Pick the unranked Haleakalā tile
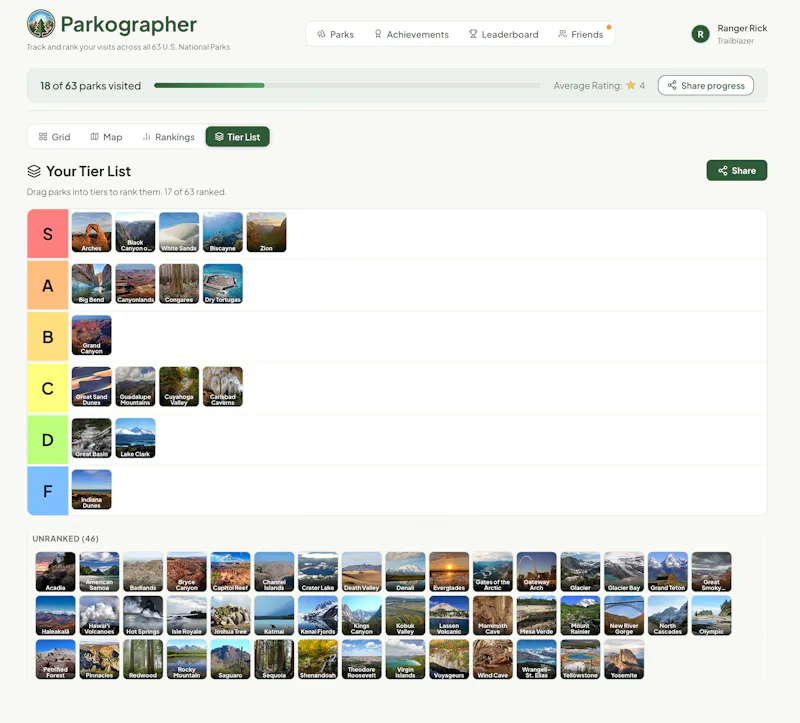The height and width of the screenshot is (723, 800). coord(56,616)
